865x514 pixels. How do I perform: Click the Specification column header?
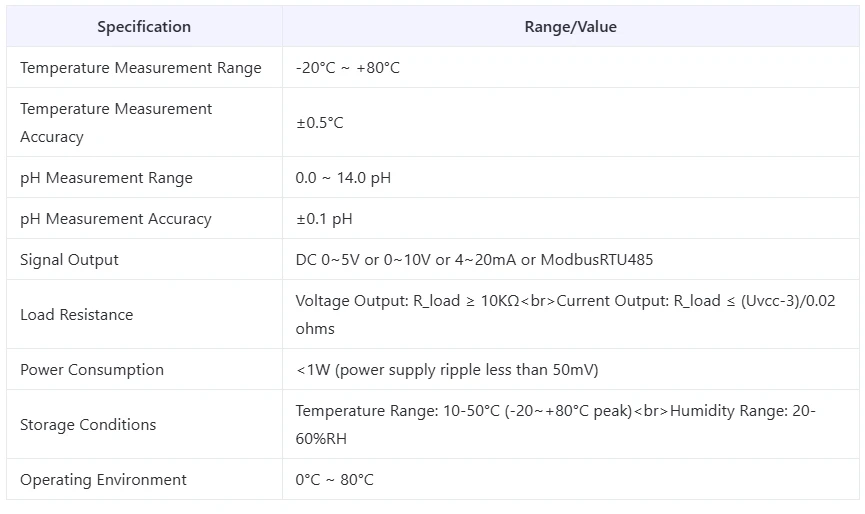(x=144, y=27)
